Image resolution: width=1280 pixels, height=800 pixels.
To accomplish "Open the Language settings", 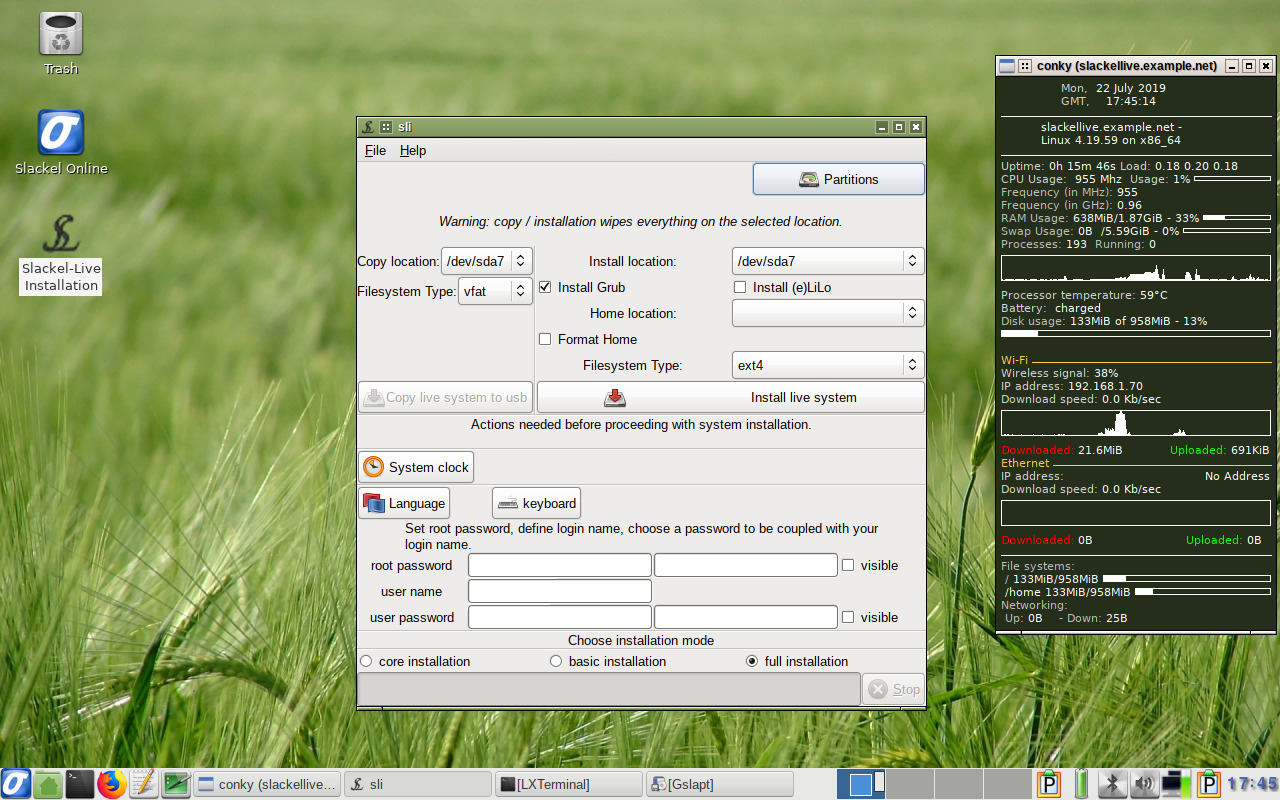I will [404, 503].
